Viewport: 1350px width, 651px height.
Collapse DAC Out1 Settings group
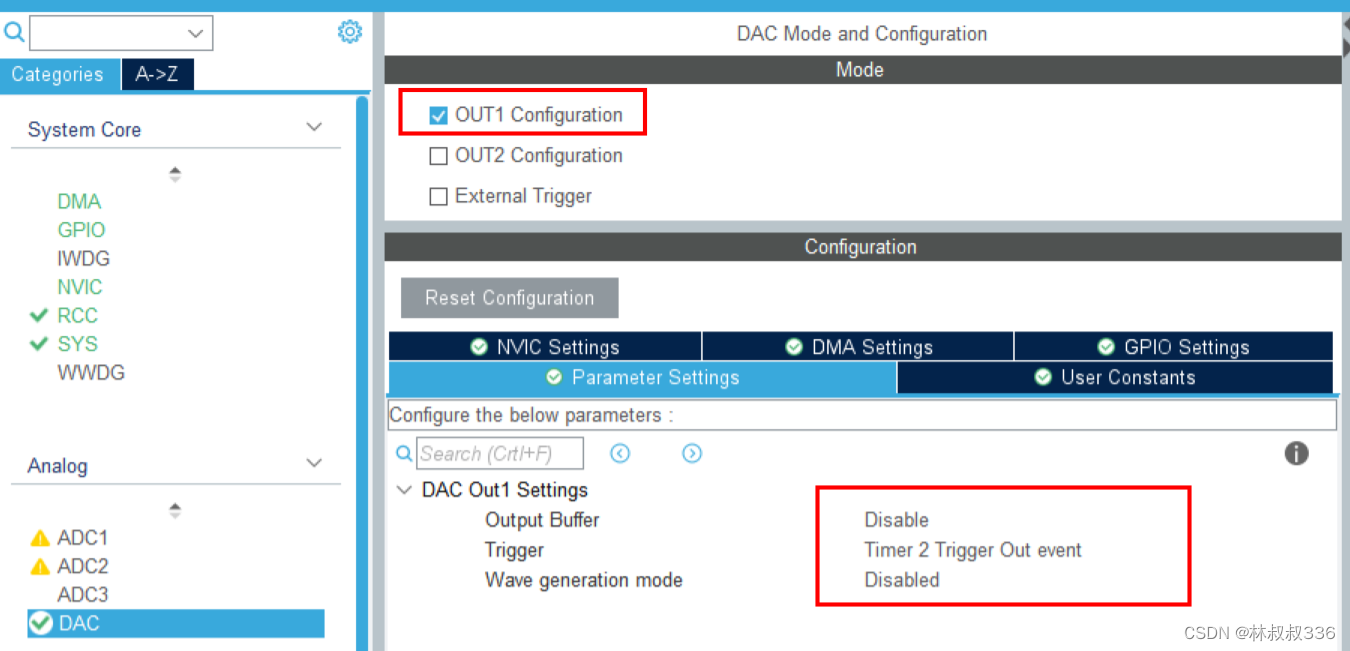pos(404,490)
